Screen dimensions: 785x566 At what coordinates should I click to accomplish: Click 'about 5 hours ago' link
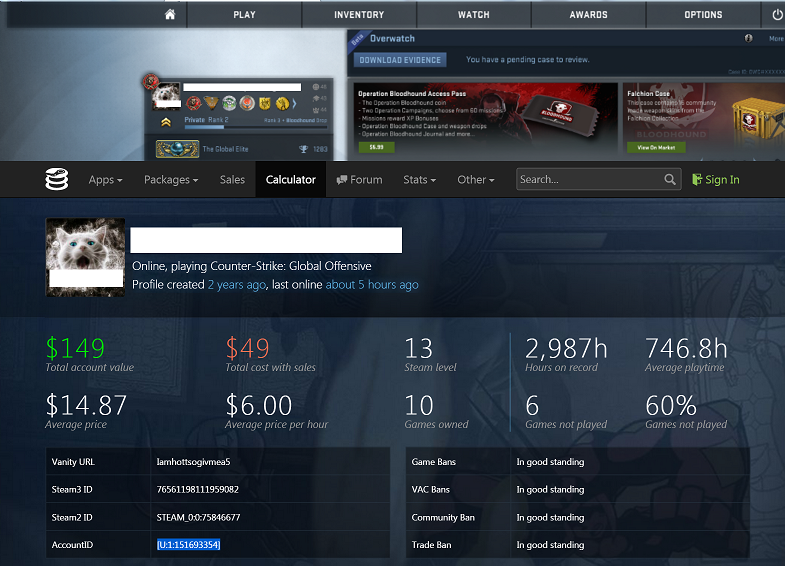(372, 284)
